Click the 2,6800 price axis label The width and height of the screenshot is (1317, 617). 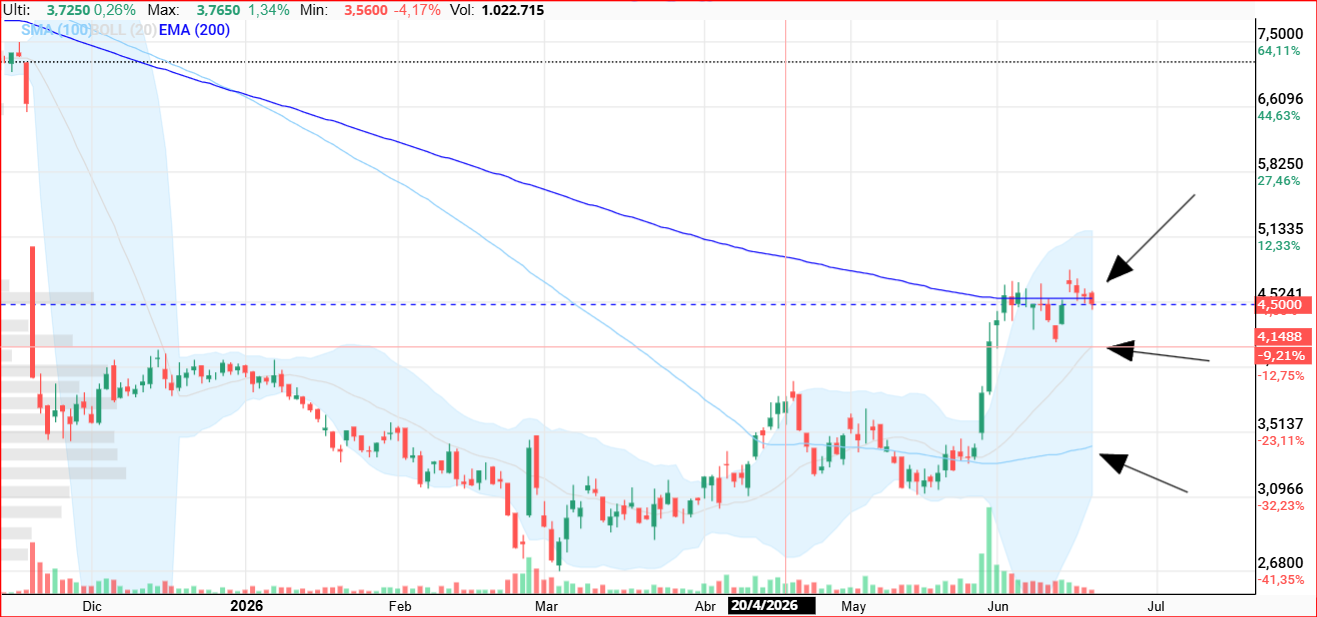[1279, 563]
